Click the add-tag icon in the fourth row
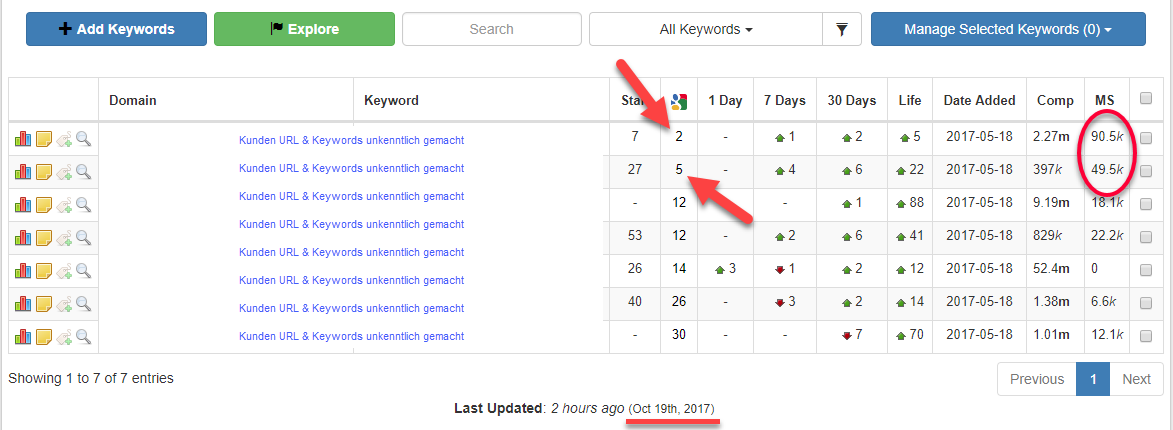 [x=64, y=238]
